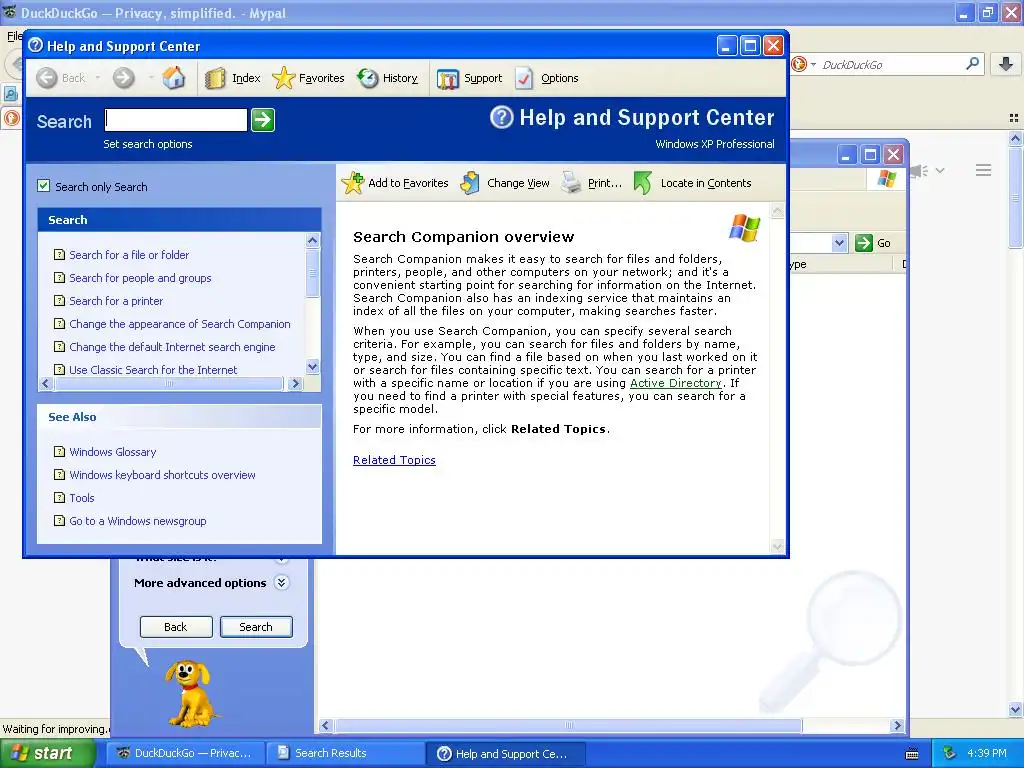Click the network tray icon near clock
The image size is (1024, 768).
[x=950, y=753]
